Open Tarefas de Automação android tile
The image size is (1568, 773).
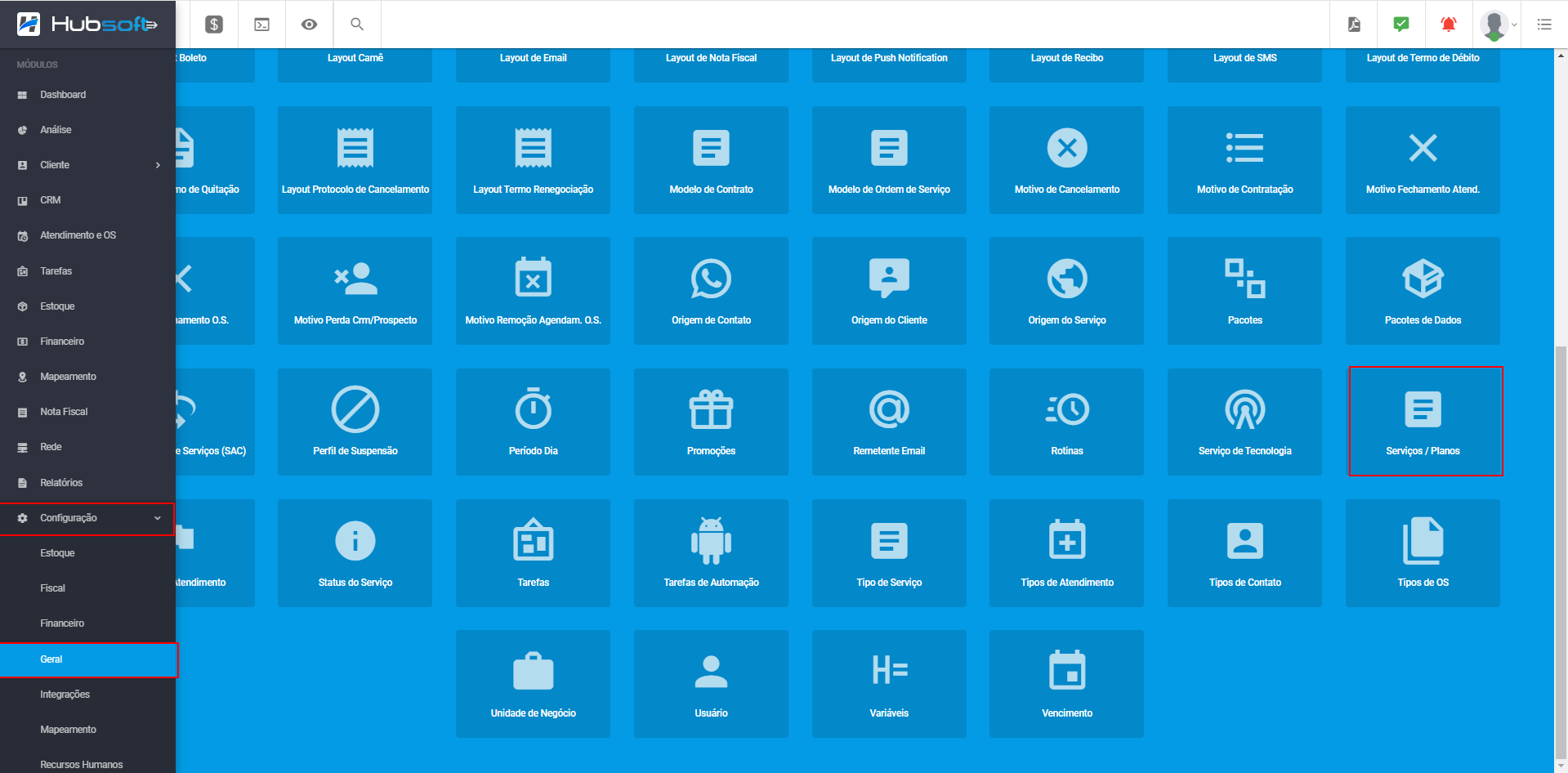[x=712, y=553]
